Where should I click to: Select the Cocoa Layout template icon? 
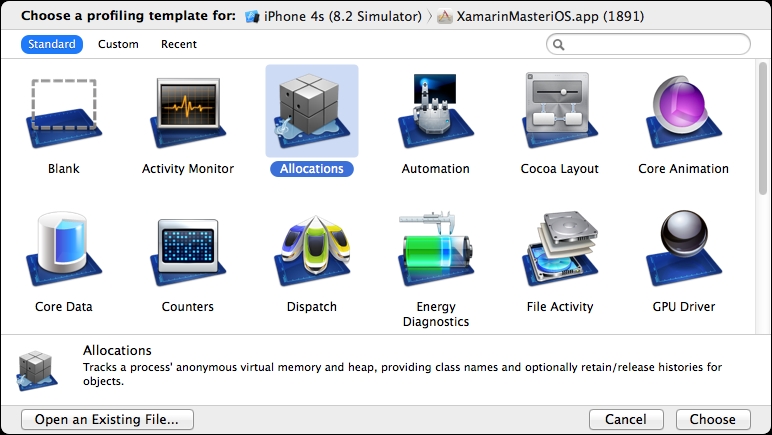[x=560, y=110]
